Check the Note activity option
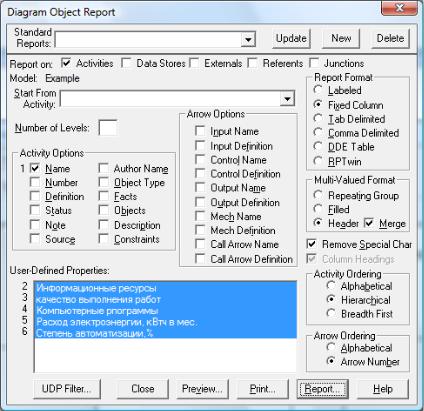This screenshot has height=411, width=424. coord(35,224)
